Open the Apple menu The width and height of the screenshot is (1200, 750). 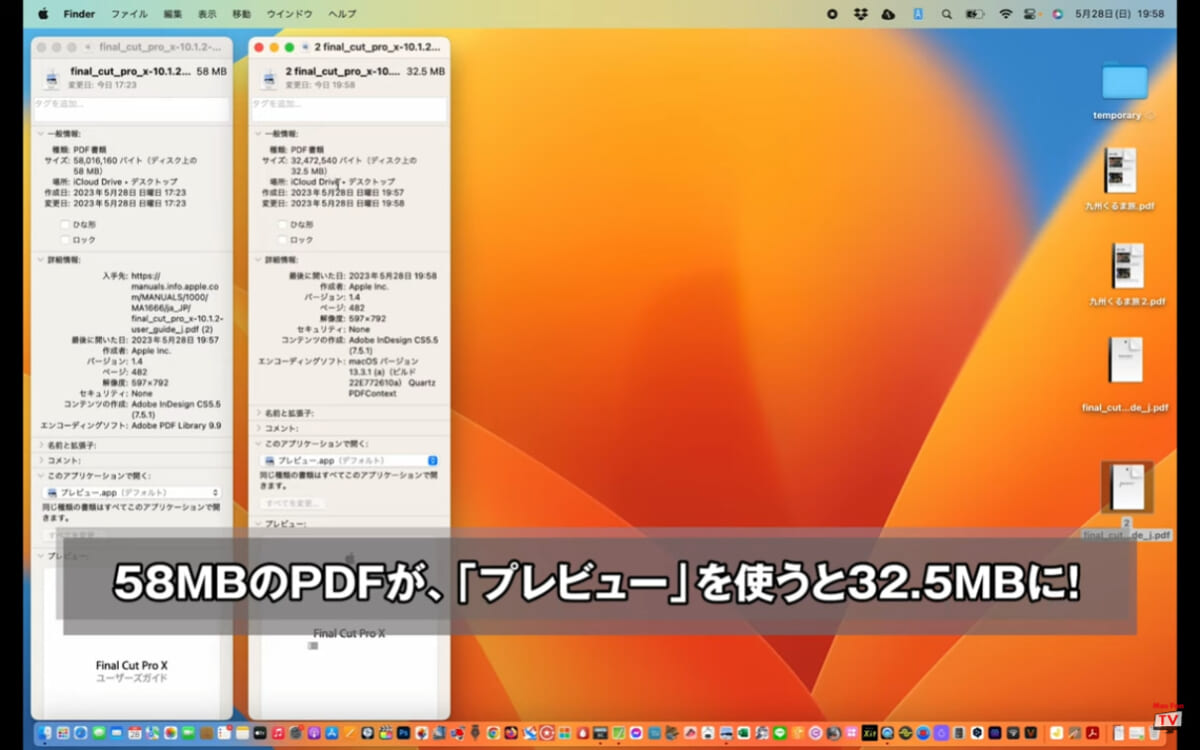tap(43, 14)
